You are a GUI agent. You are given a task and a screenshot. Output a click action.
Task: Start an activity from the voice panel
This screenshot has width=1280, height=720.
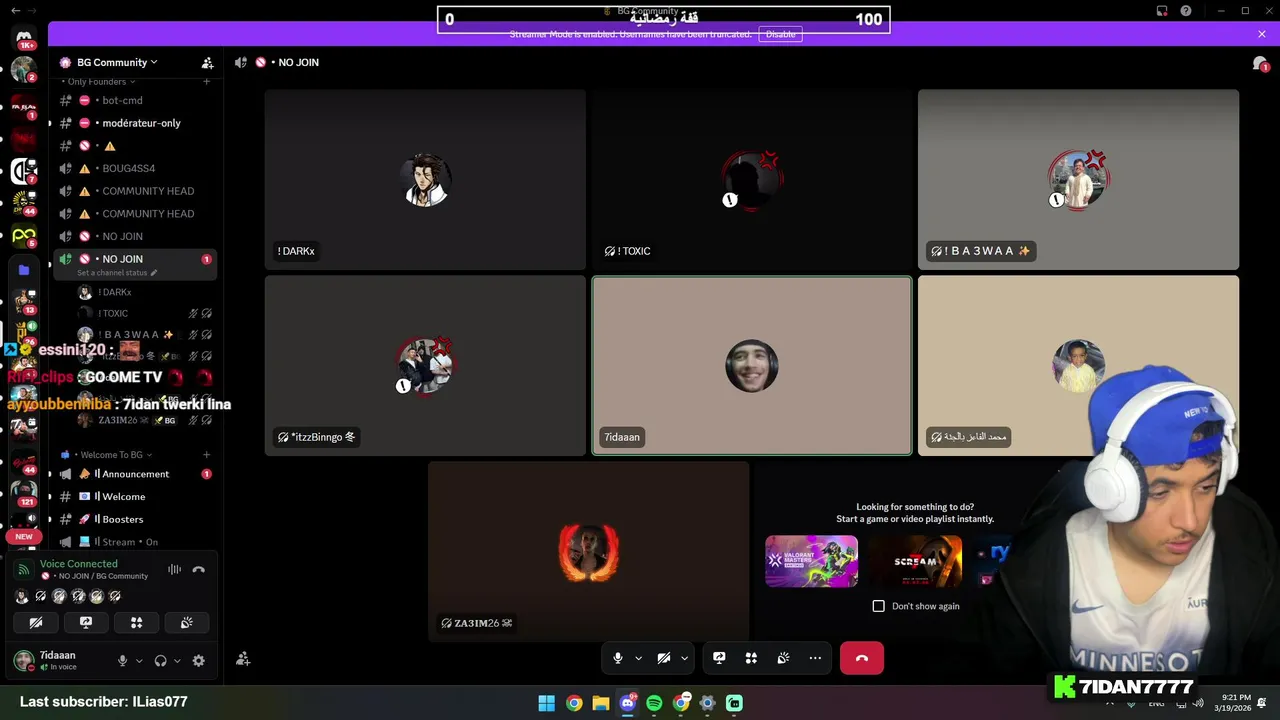pyautogui.click(x=136, y=622)
